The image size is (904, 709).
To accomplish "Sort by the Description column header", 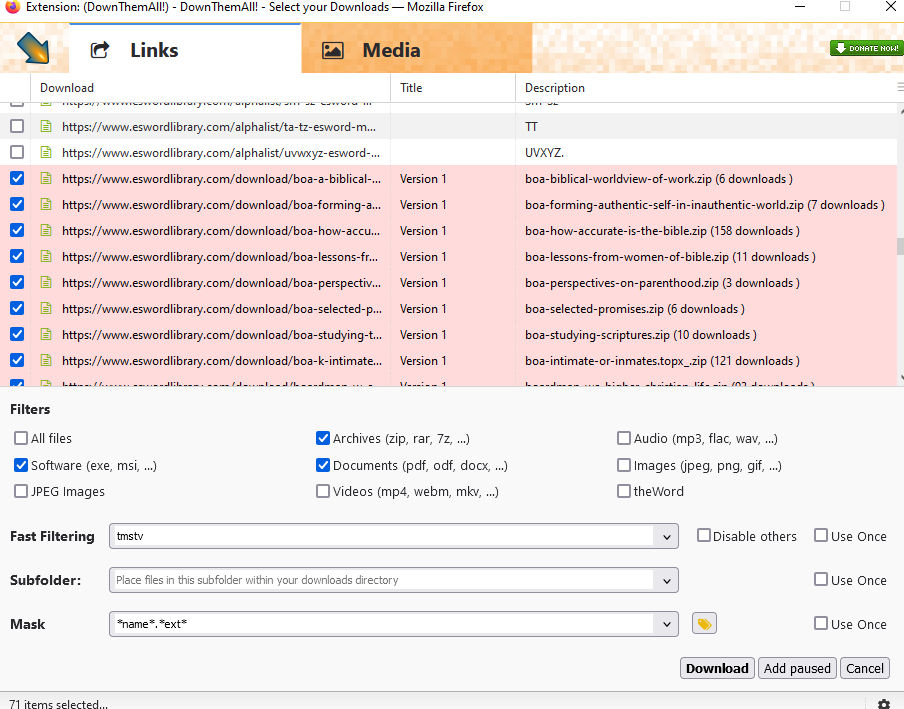I will (x=706, y=88).
